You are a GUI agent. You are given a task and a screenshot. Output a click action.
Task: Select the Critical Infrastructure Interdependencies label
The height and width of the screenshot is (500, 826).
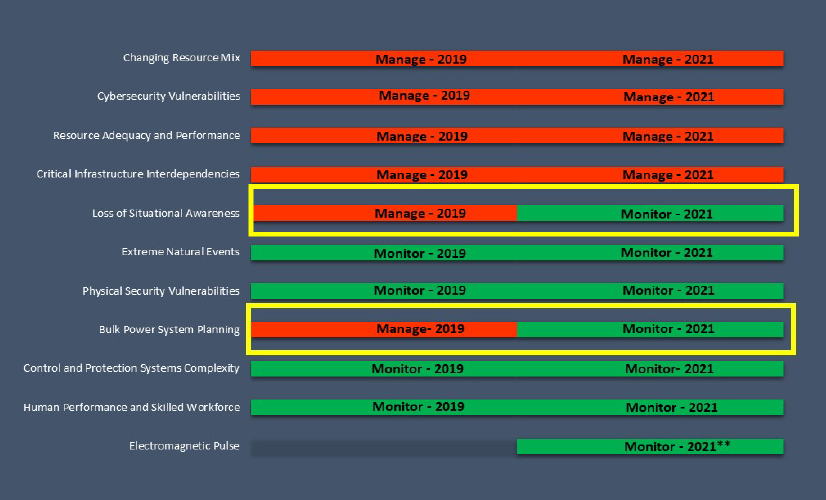coord(138,174)
